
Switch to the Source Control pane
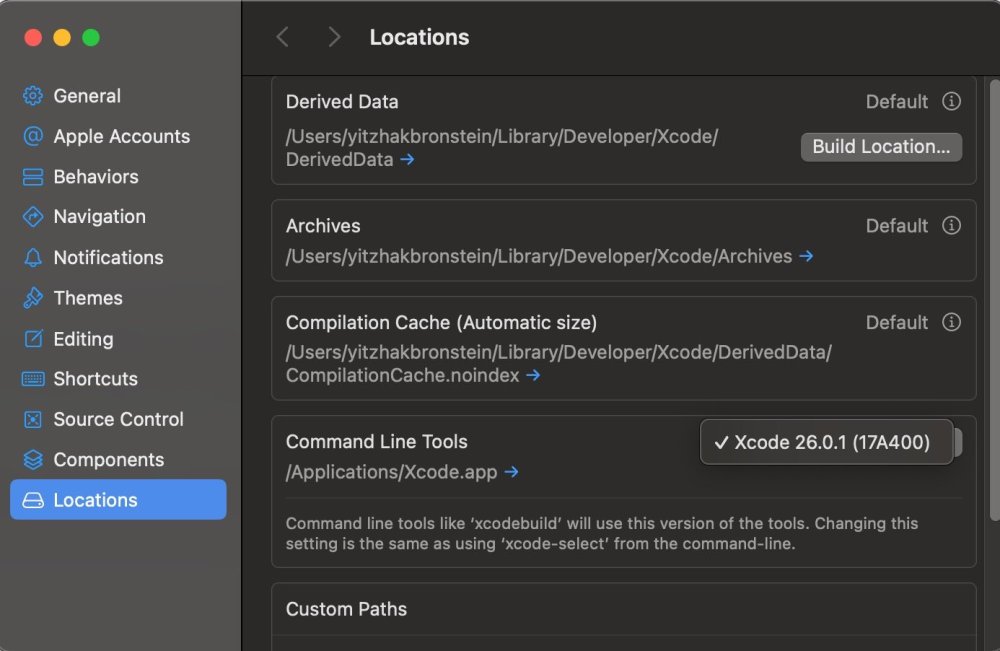[118, 420]
